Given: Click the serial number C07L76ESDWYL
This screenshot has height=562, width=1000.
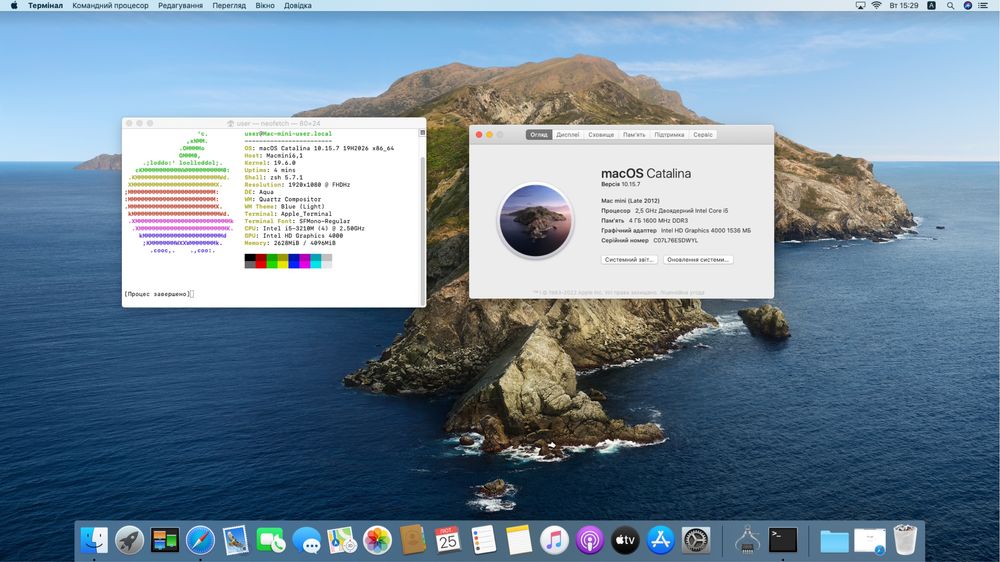Looking at the screenshot, I should click(x=675, y=240).
